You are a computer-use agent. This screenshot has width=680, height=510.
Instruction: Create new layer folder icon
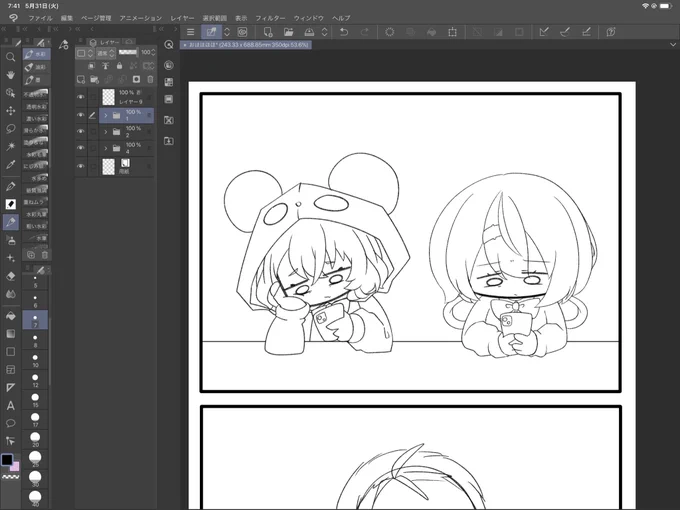(x=95, y=79)
